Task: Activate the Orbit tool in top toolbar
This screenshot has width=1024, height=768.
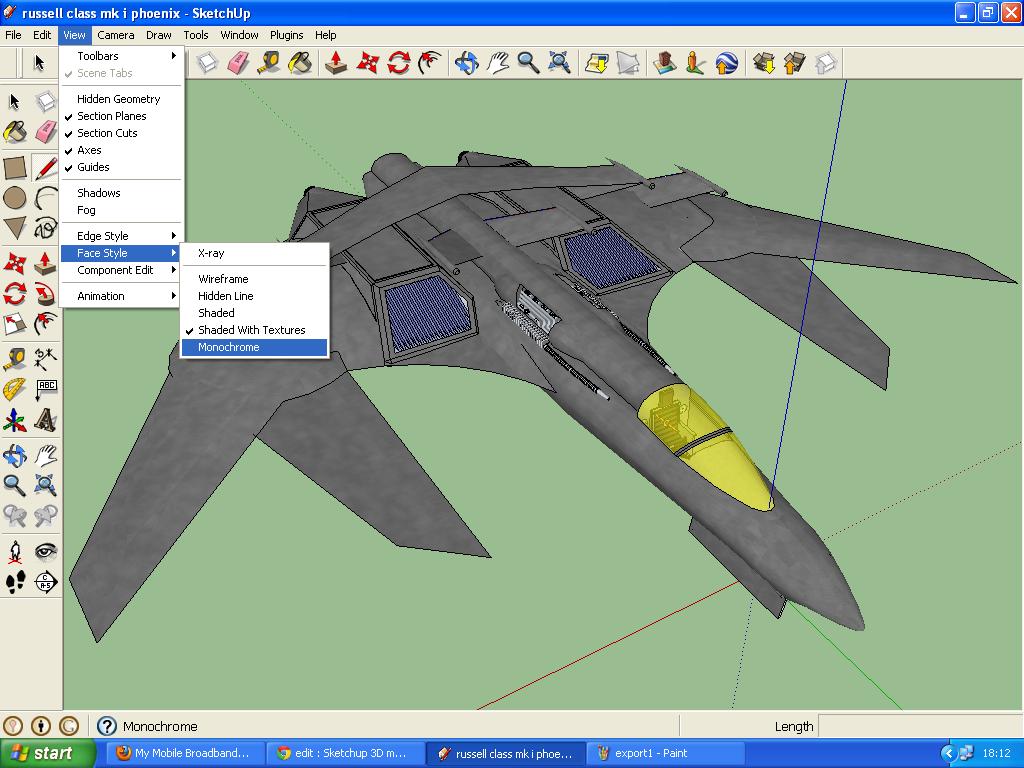Action: point(467,63)
